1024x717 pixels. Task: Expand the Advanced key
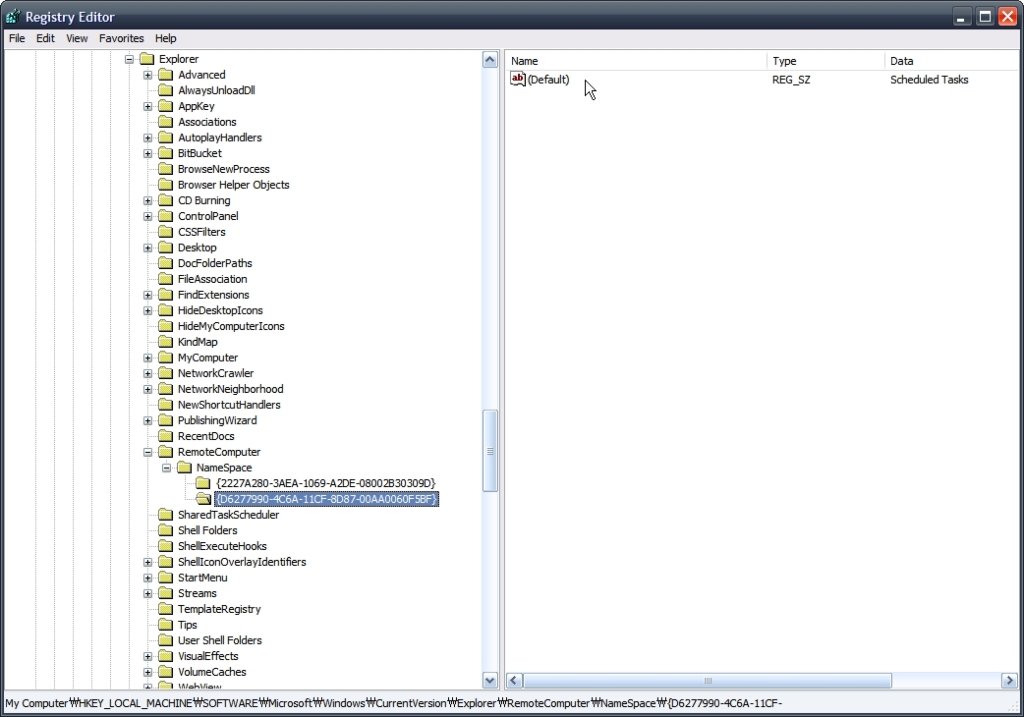(x=148, y=75)
